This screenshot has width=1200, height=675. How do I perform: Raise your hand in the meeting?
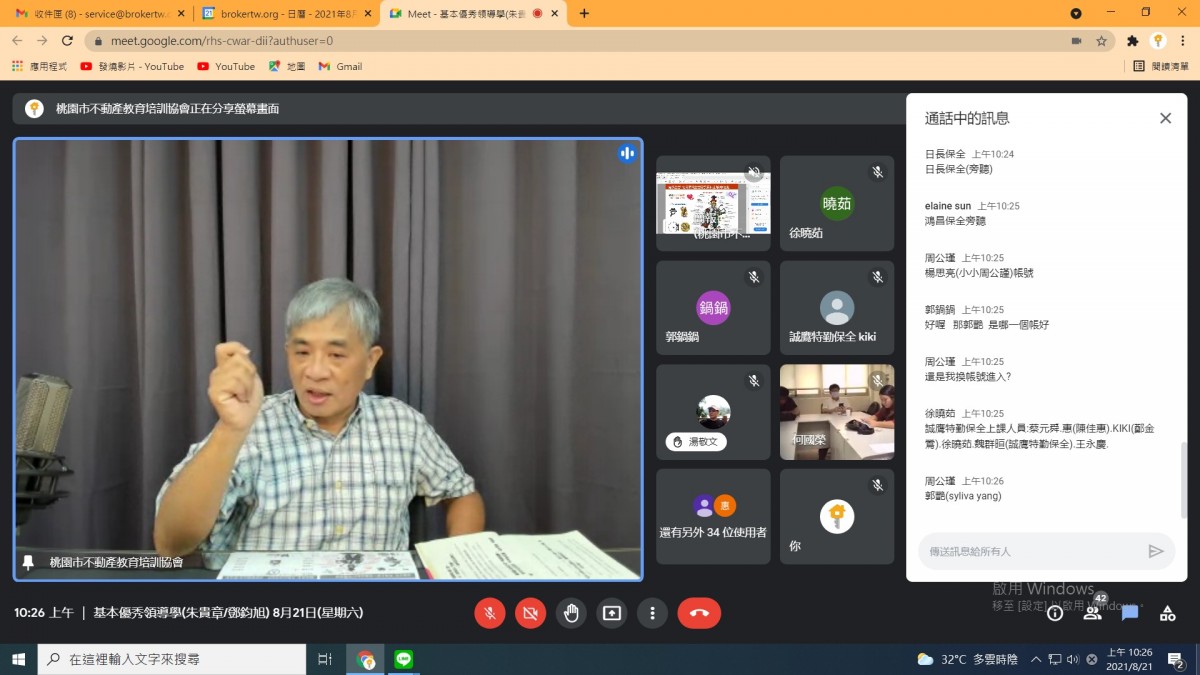click(571, 613)
